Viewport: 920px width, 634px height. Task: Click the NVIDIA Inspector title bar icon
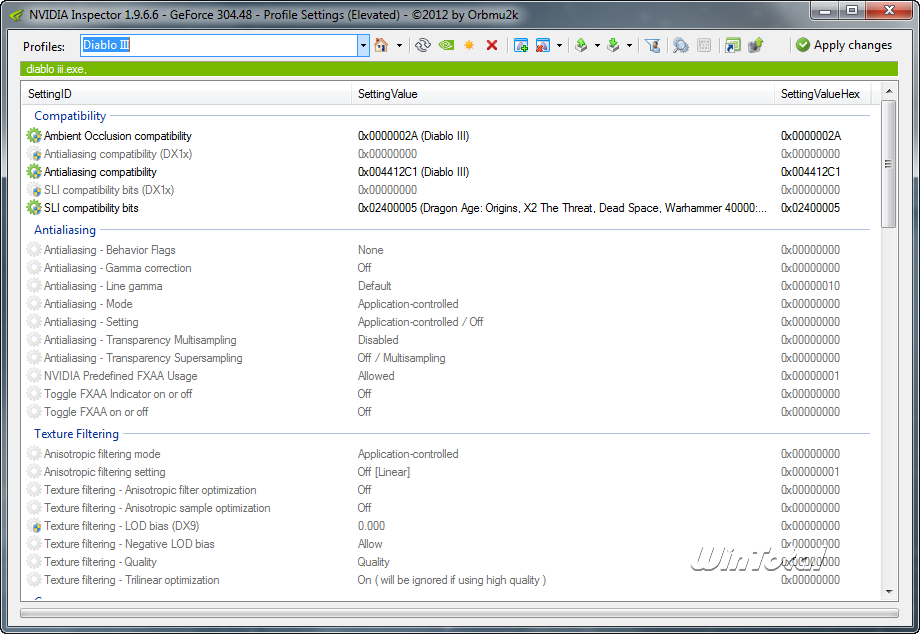pyautogui.click(x=16, y=15)
